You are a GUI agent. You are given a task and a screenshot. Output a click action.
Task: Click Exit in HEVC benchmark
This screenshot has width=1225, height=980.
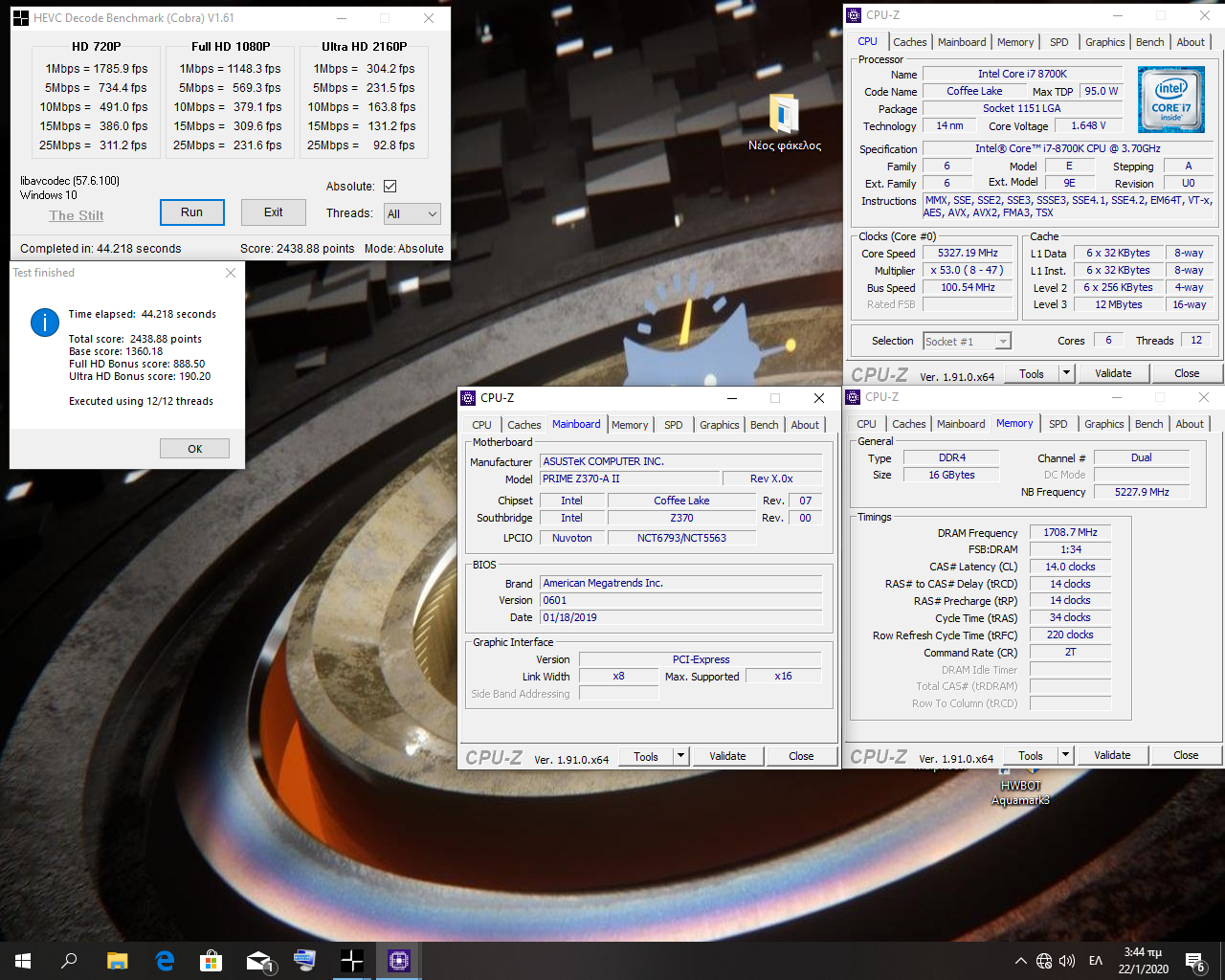[274, 212]
